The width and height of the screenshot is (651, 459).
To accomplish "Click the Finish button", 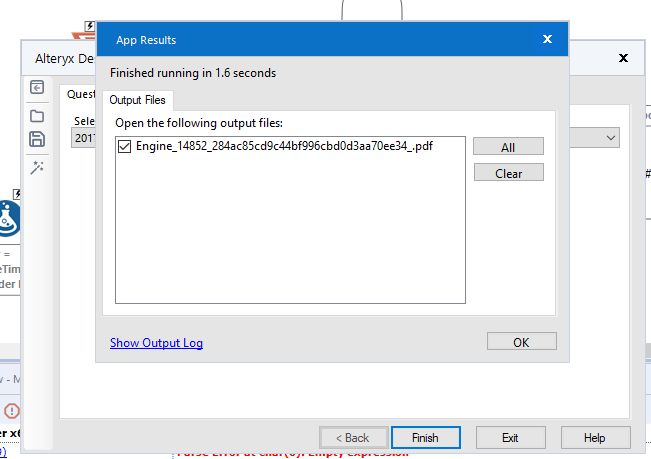I will click(x=425, y=438).
